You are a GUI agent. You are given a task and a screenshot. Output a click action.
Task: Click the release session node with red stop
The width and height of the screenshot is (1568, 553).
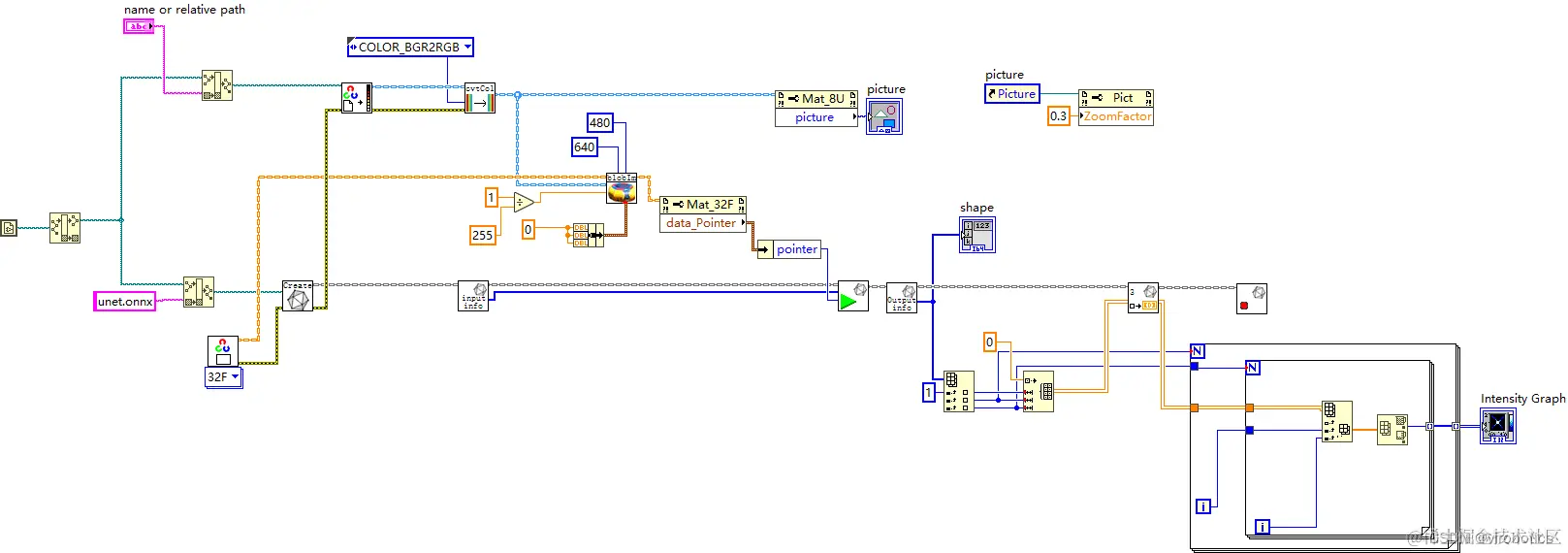click(x=1252, y=298)
